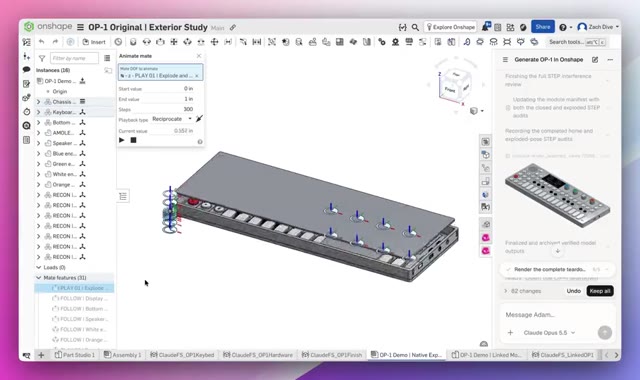
Task: Switch to the Assembly 1 tab
Action: pyautogui.click(x=122, y=355)
